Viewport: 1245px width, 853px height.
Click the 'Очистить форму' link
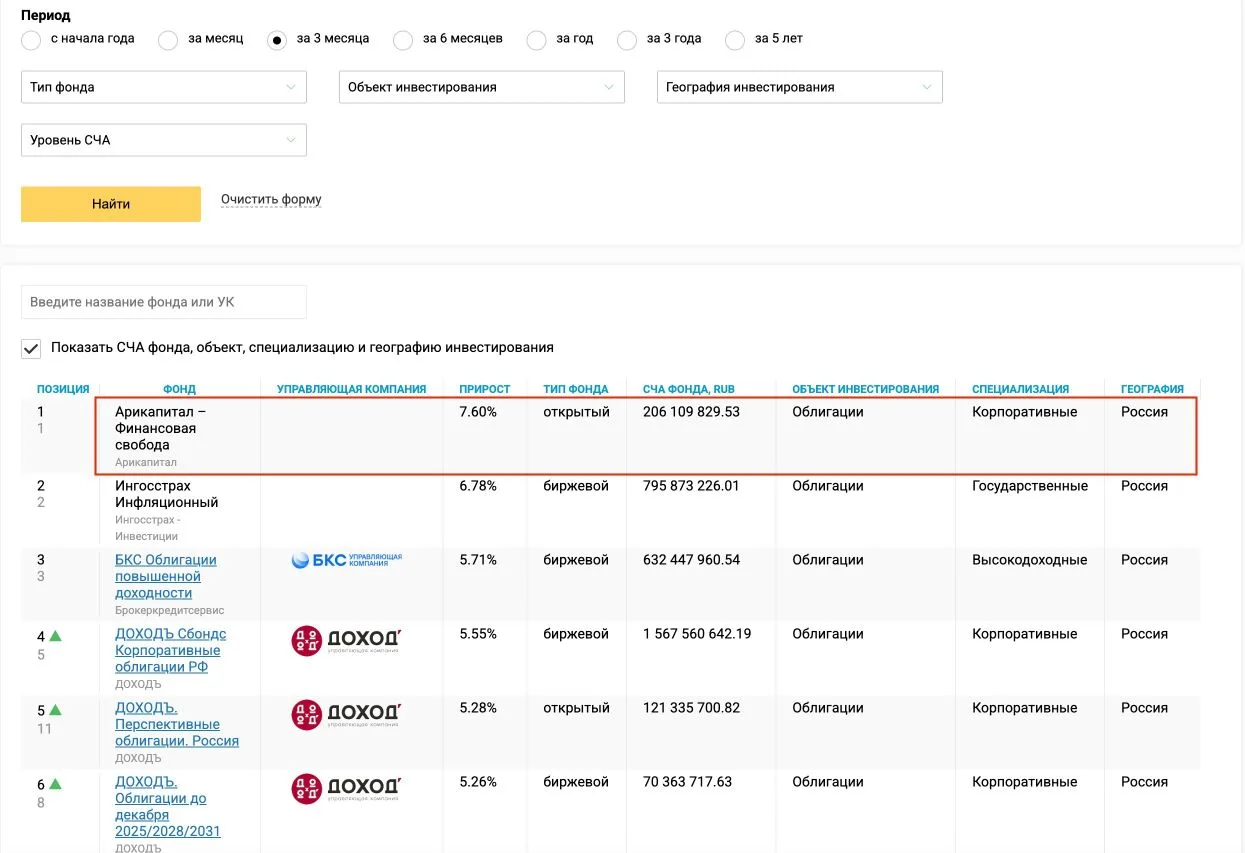tap(271, 199)
